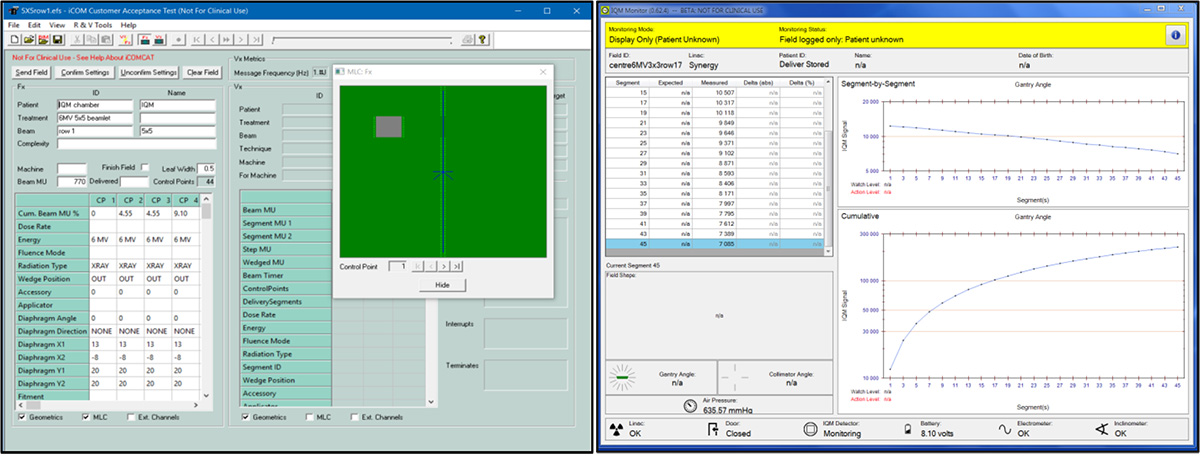Screen dimensions: 1200x461
Task: Select segment 15 row in the IQM table
Action: (713, 92)
